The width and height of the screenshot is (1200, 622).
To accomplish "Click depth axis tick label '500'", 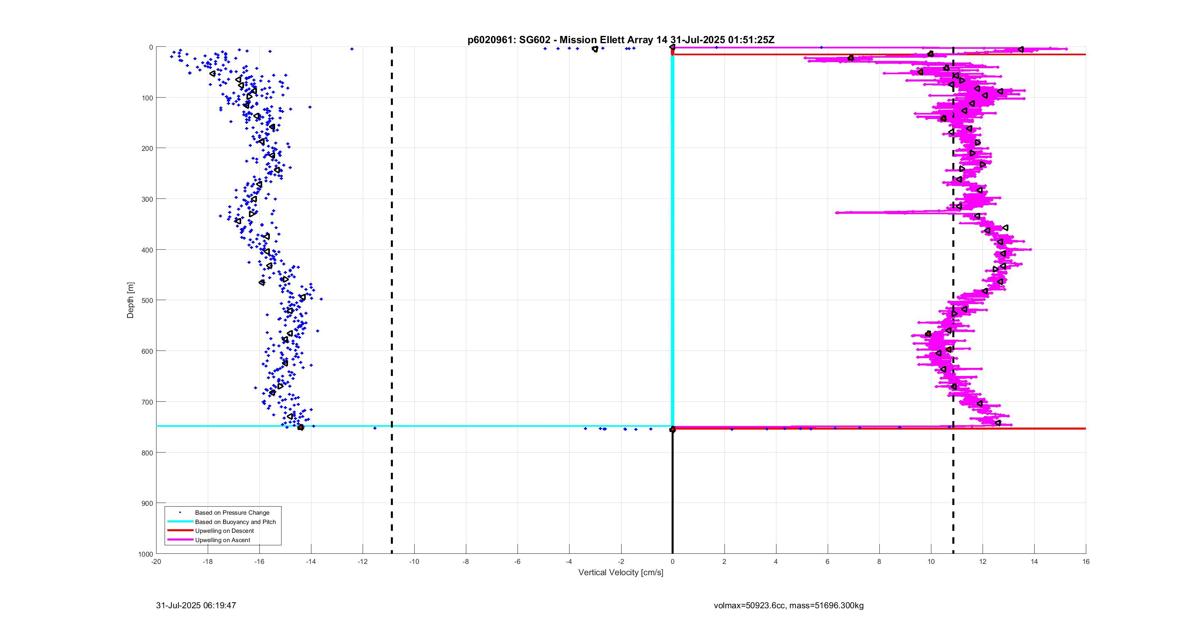I will click(146, 300).
